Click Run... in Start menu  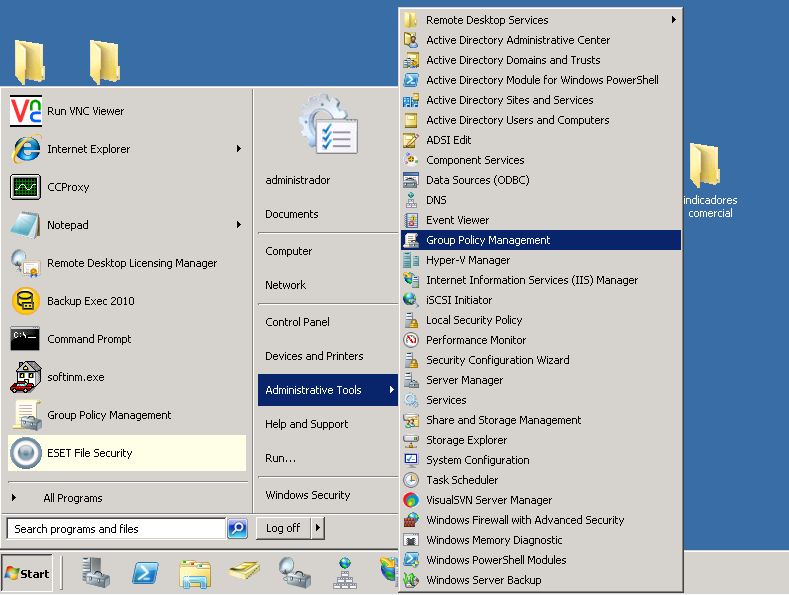[x=328, y=458]
